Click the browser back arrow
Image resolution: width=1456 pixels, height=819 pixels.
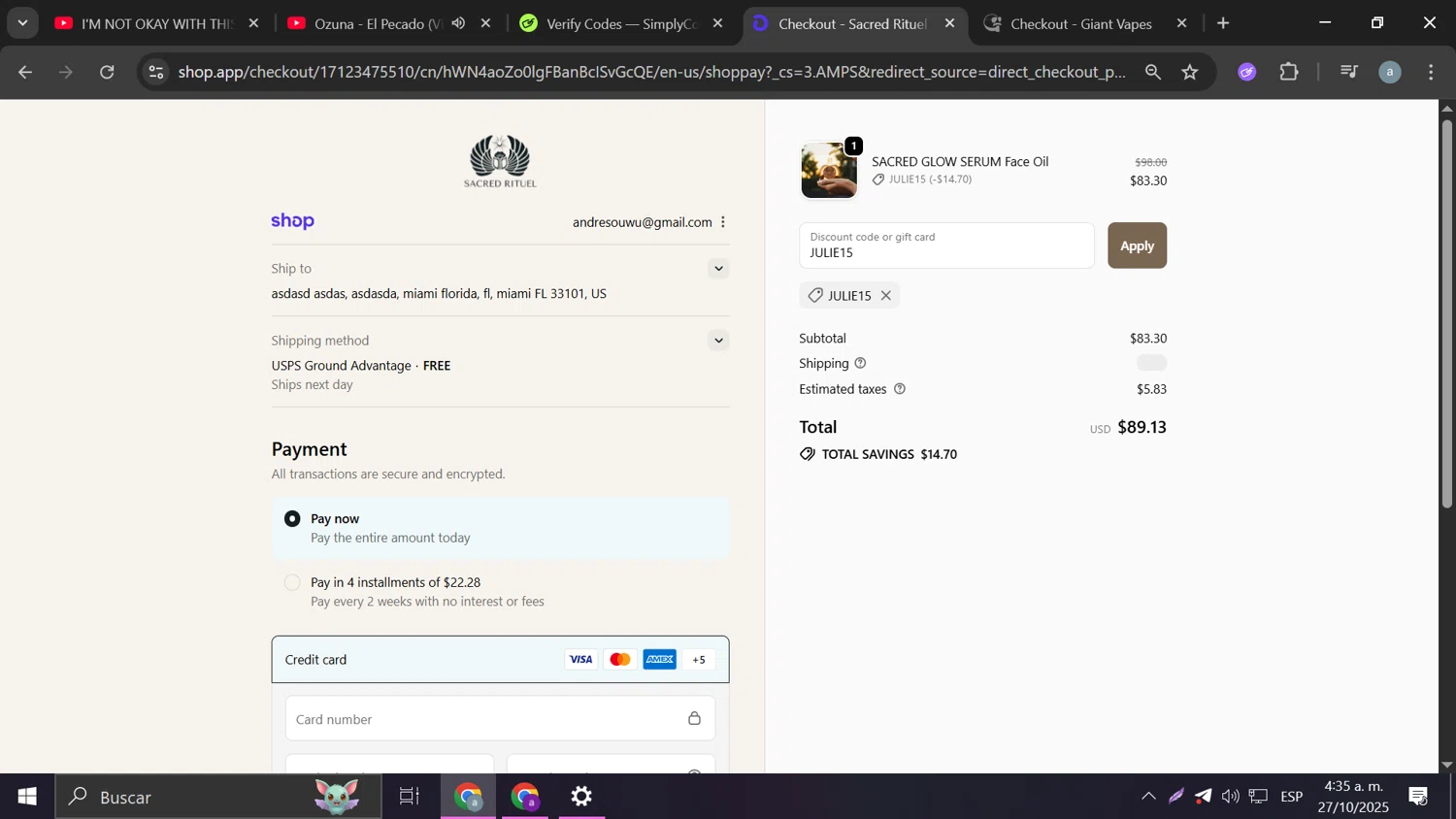pyautogui.click(x=25, y=72)
